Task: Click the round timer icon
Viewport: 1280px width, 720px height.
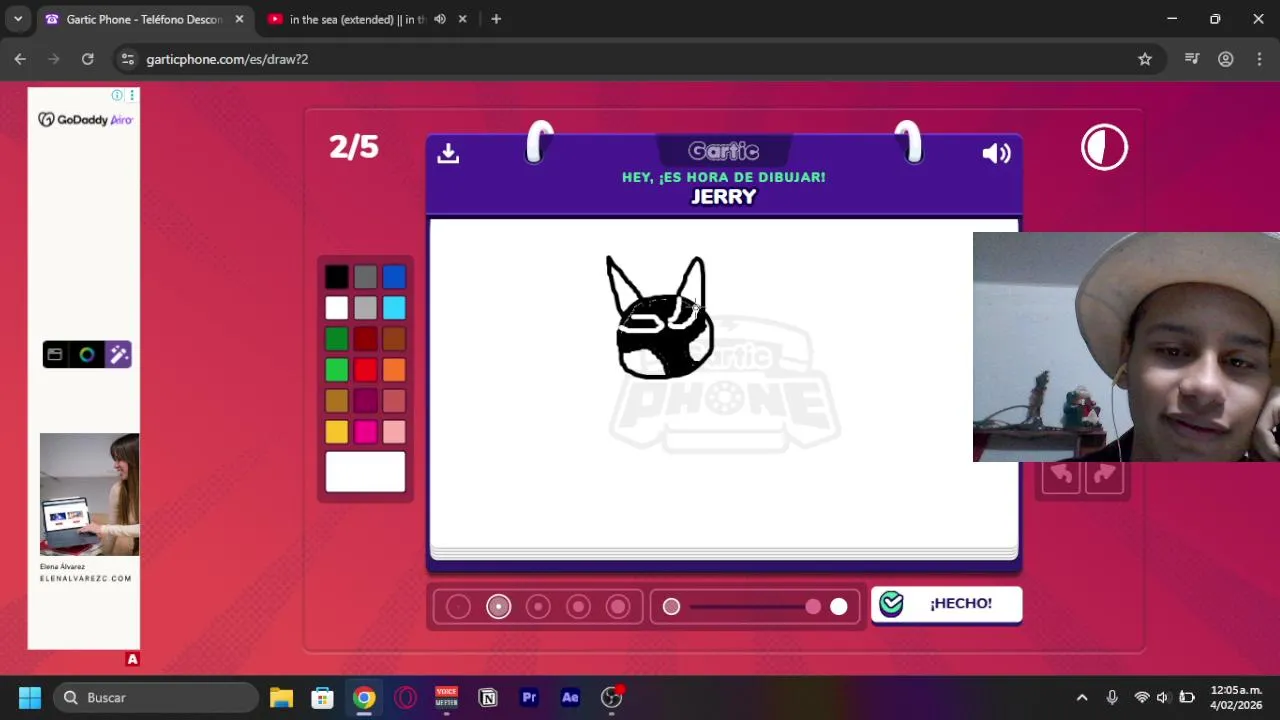Action: [x=1104, y=148]
